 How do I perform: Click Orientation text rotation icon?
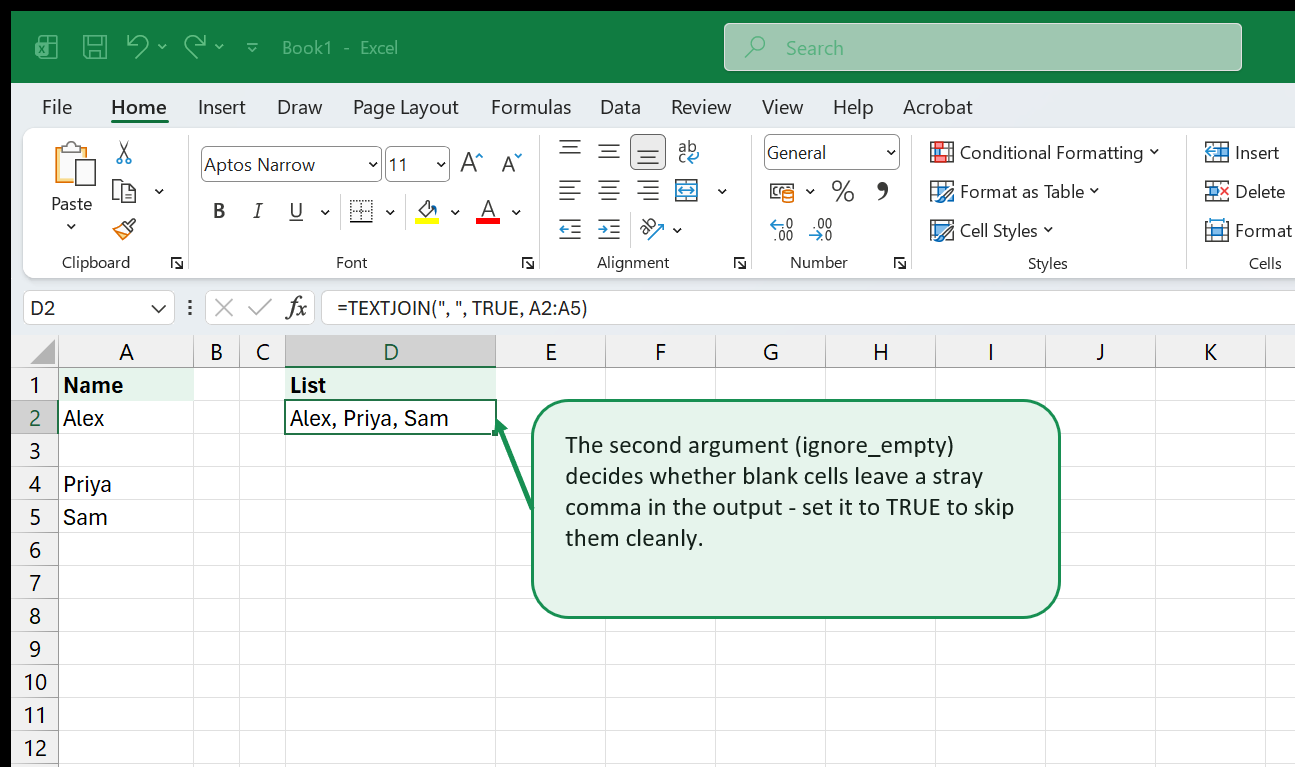point(652,229)
